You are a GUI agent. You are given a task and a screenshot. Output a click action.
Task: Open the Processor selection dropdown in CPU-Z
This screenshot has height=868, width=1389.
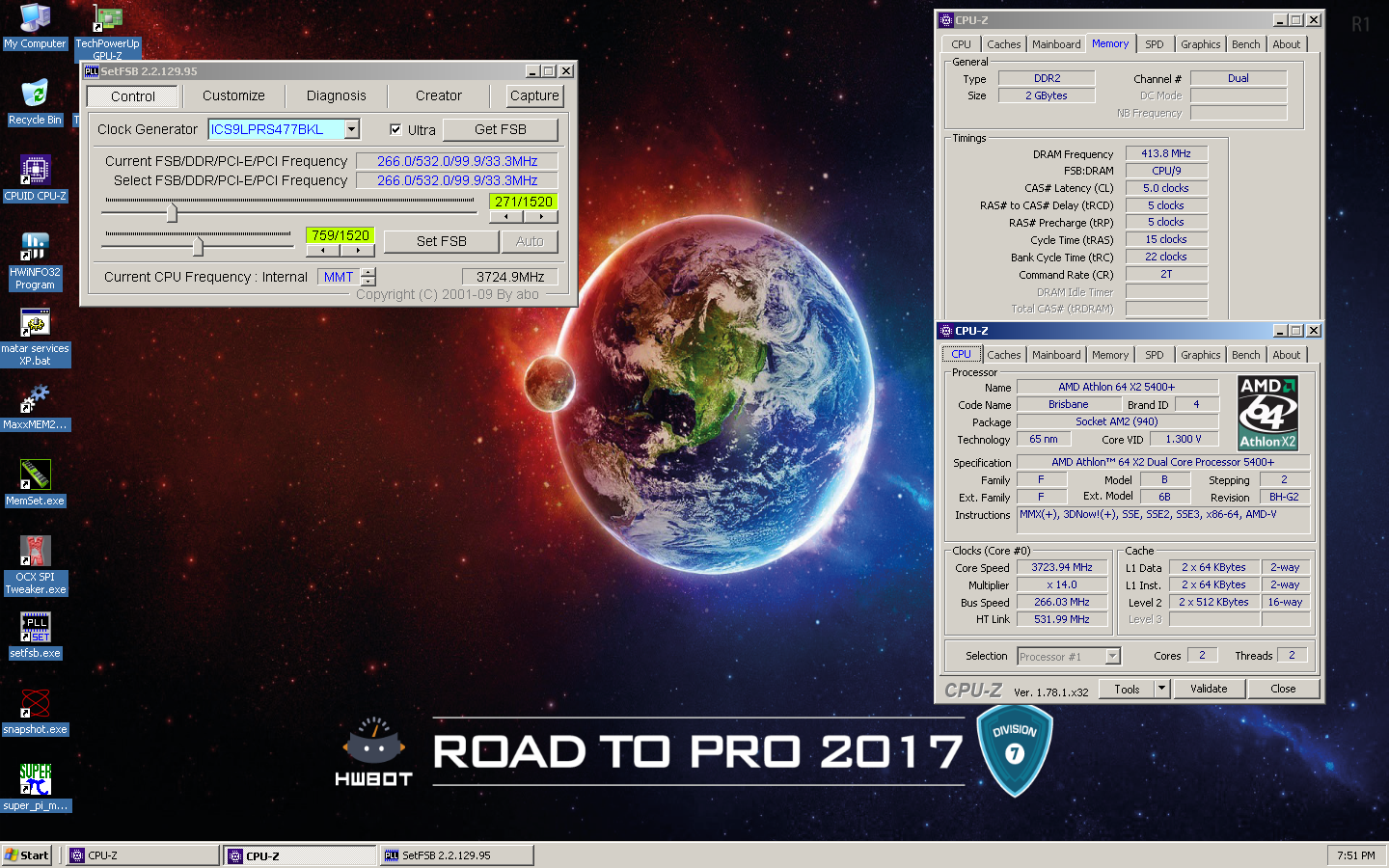point(1112,656)
